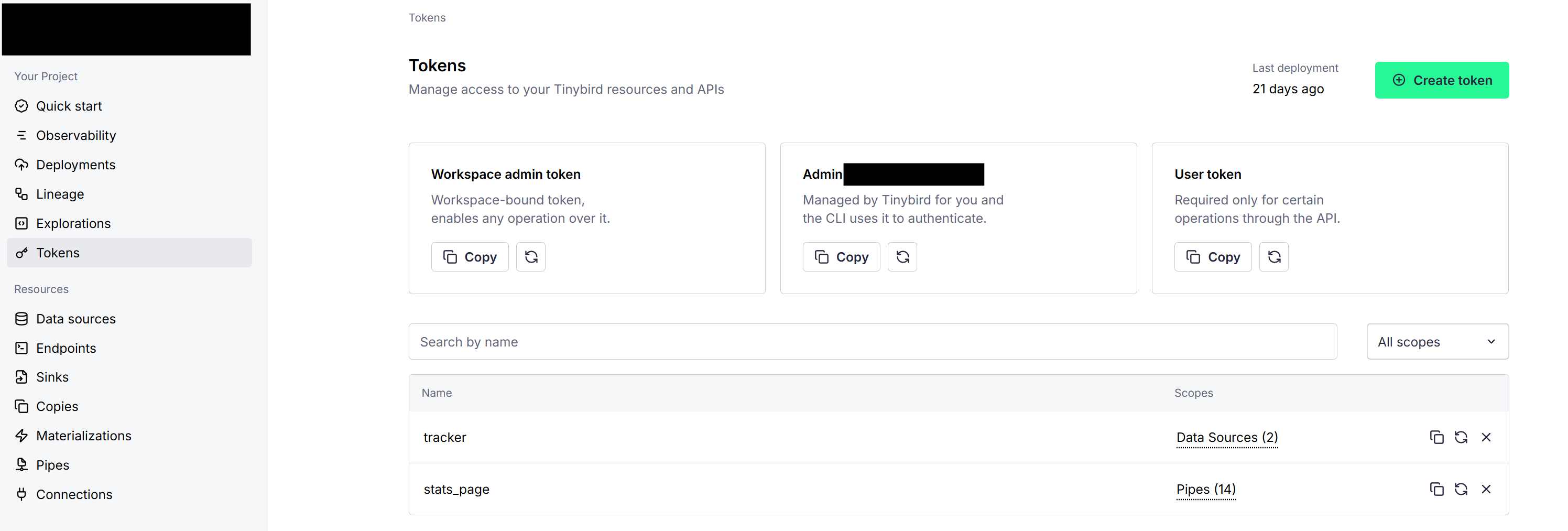Delete the stats_page token
This screenshot has width=1568, height=531.
click(x=1486, y=489)
